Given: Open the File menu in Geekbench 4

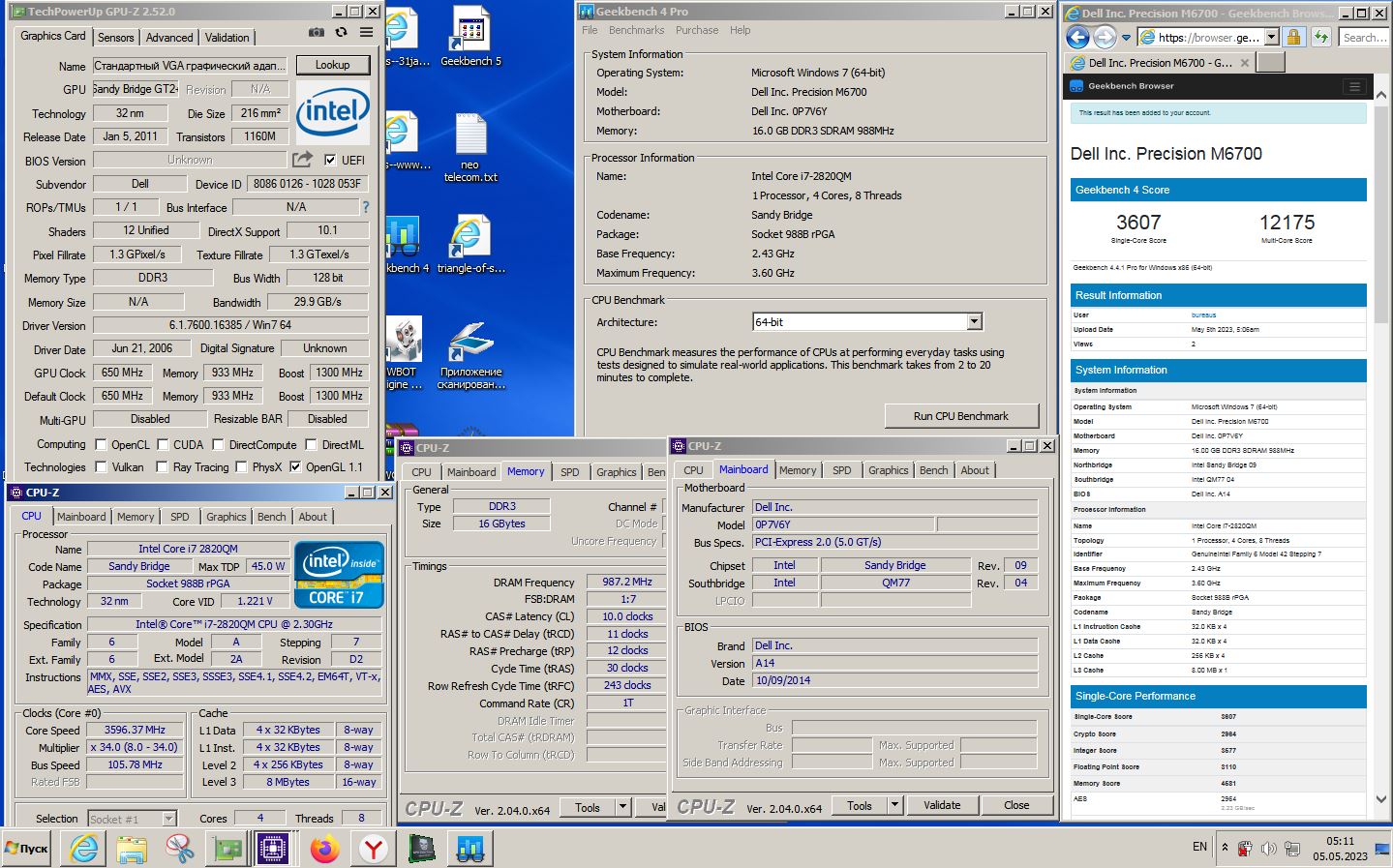Looking at the screenshot, I should coord(590,30).
